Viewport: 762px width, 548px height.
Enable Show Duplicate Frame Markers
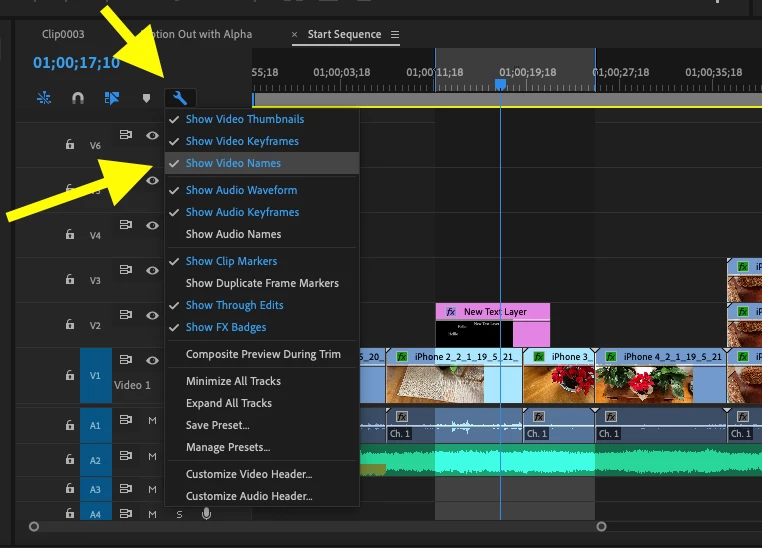click(x=262, y=283)
